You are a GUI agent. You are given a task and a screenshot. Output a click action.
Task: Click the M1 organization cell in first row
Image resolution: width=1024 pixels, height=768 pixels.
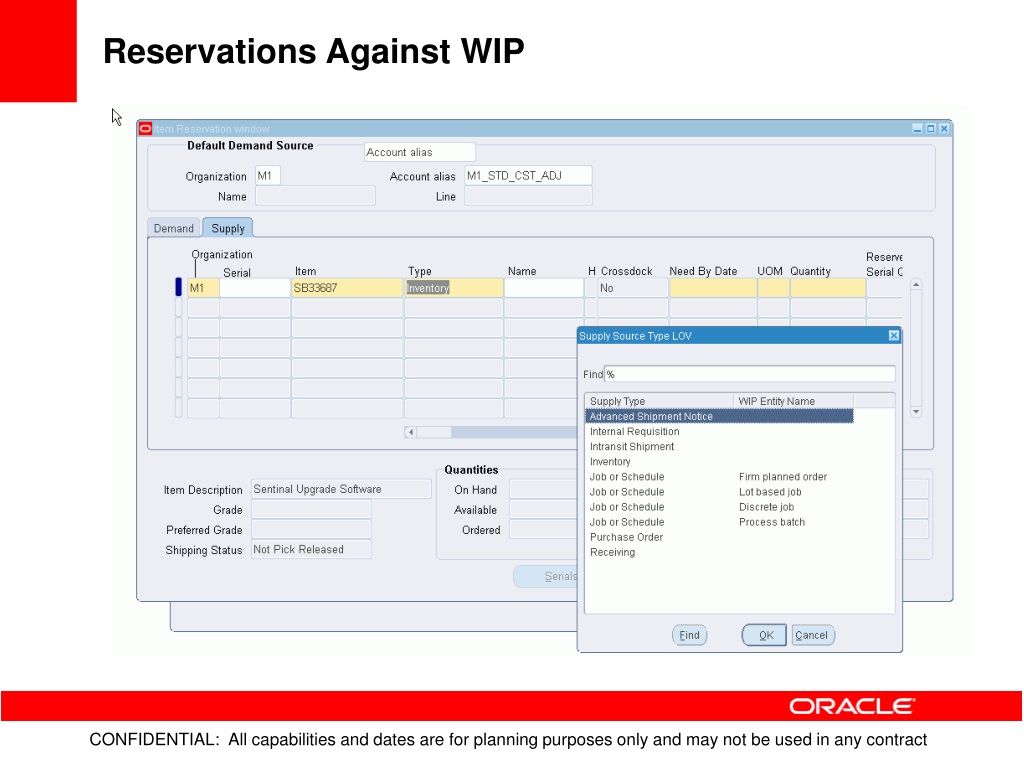[203, 288]
